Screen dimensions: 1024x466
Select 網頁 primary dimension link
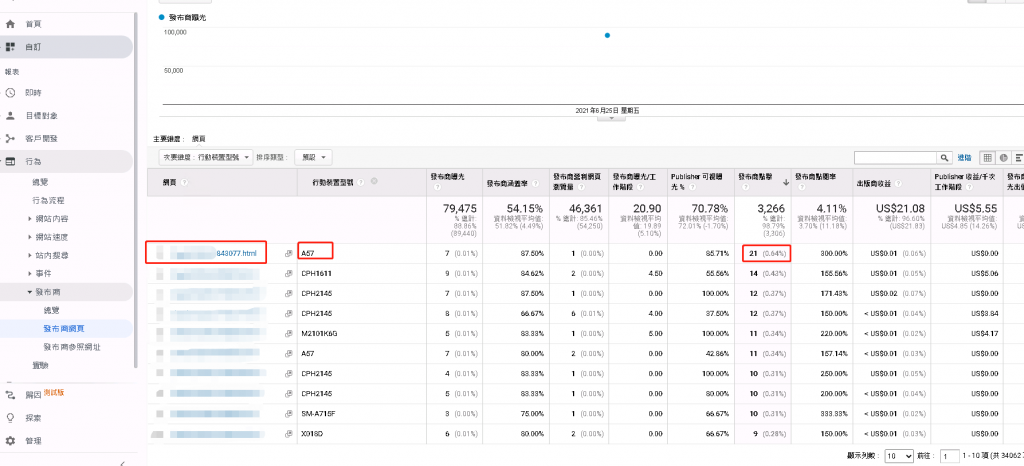199,139
